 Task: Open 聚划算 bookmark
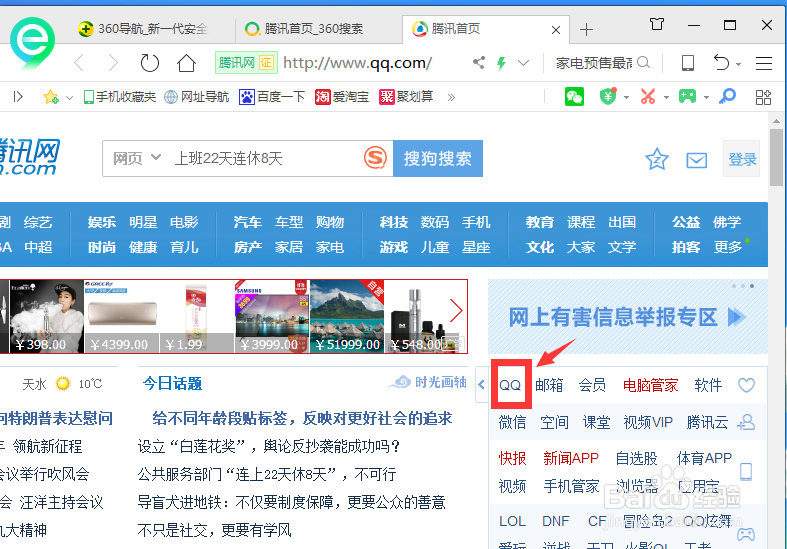click(x=406, y=96)
